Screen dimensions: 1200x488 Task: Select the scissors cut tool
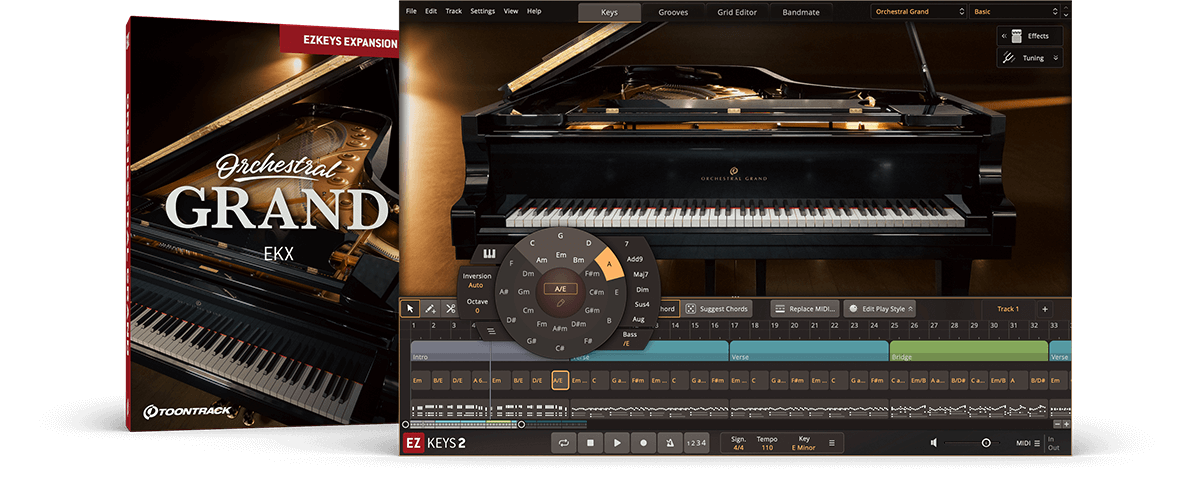450,309
